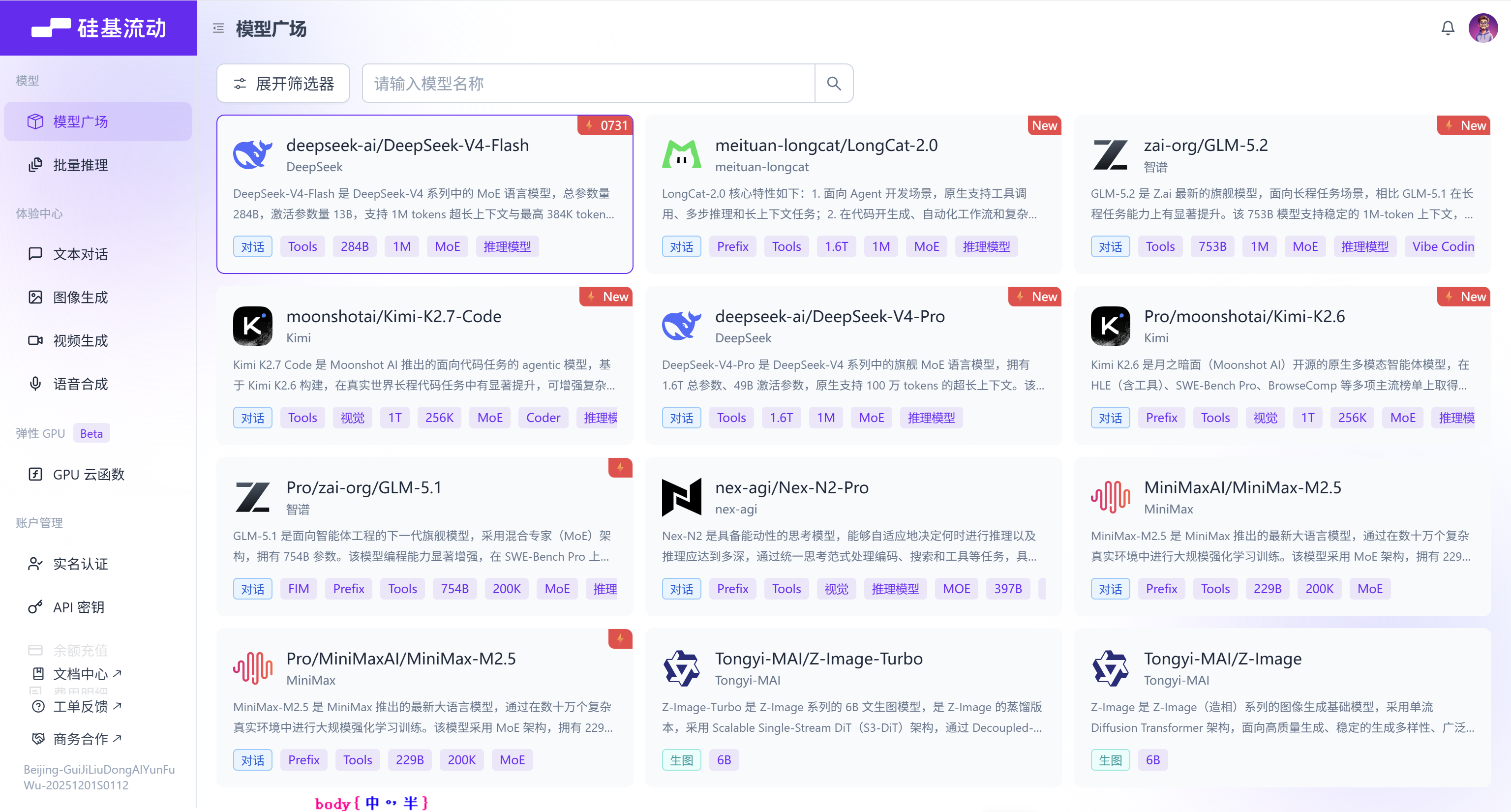Open the user avatar menu

[x=1483, y=28]
